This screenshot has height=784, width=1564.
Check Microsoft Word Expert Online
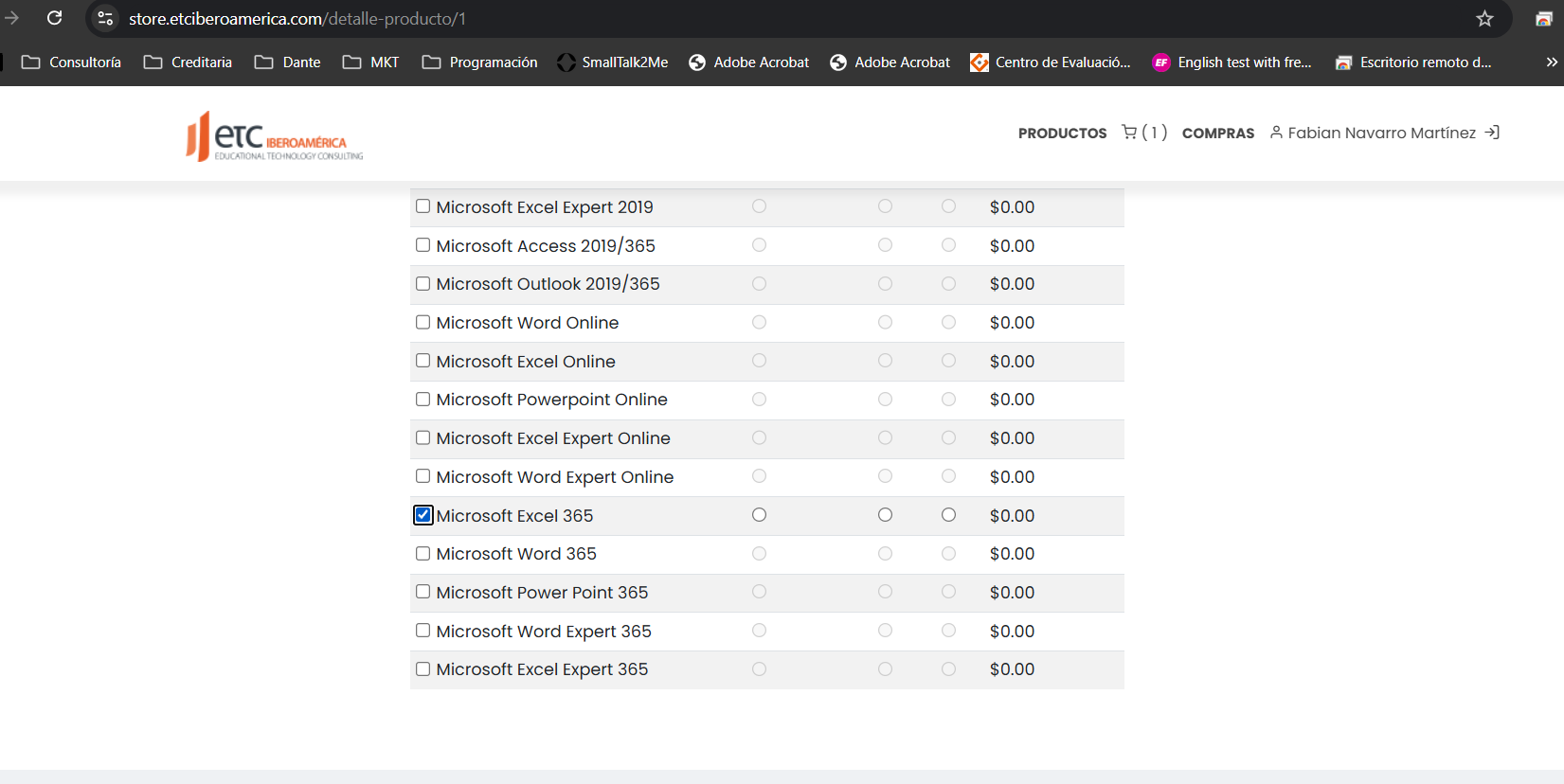tap(423, 476)
